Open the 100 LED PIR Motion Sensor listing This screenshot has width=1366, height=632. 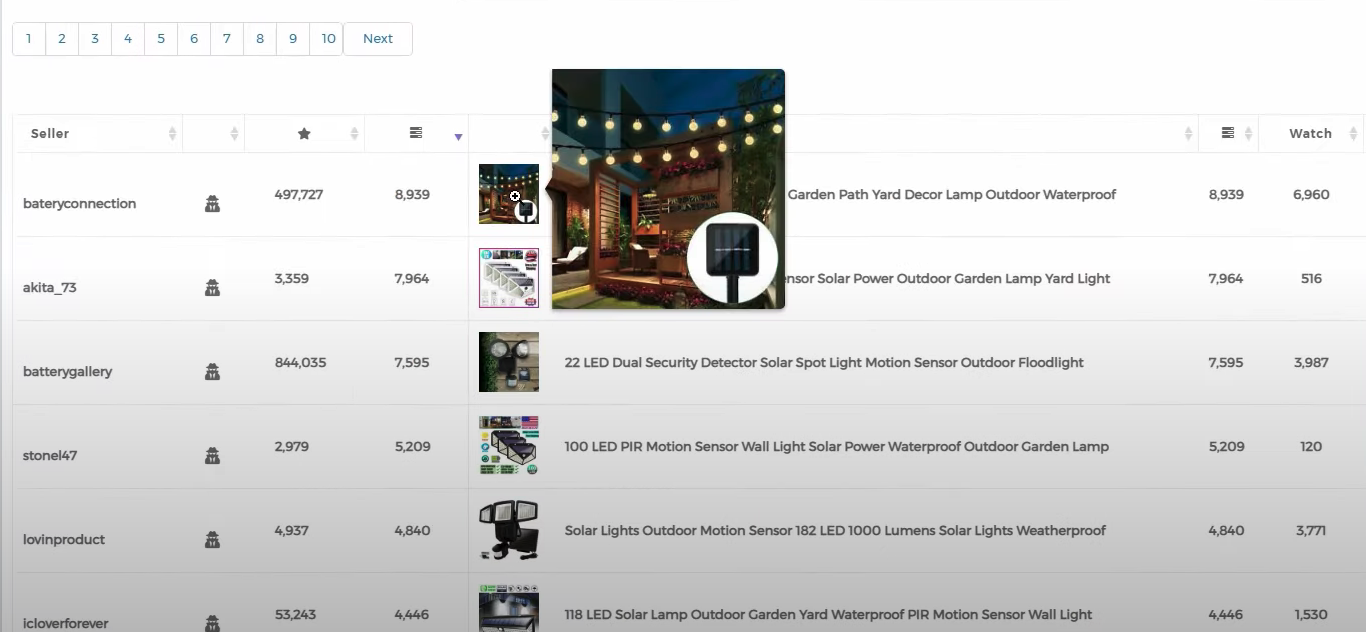point(837,447)
